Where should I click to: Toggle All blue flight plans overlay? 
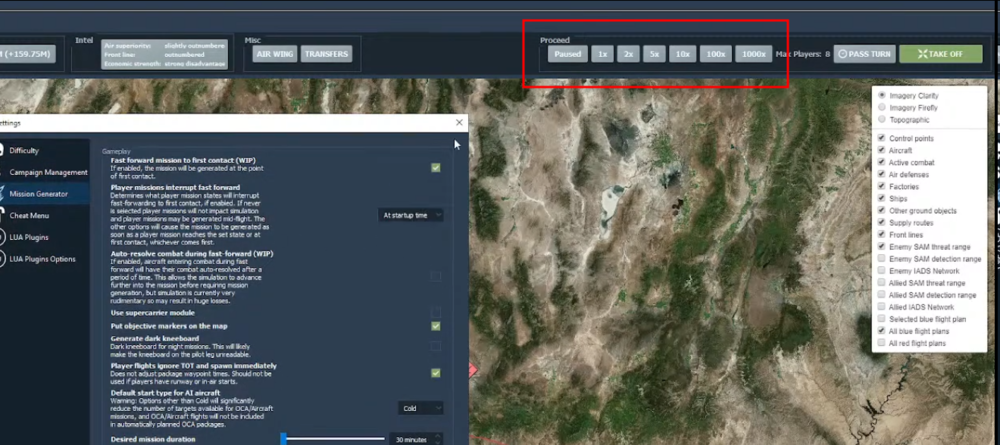[x=881, y=331]
